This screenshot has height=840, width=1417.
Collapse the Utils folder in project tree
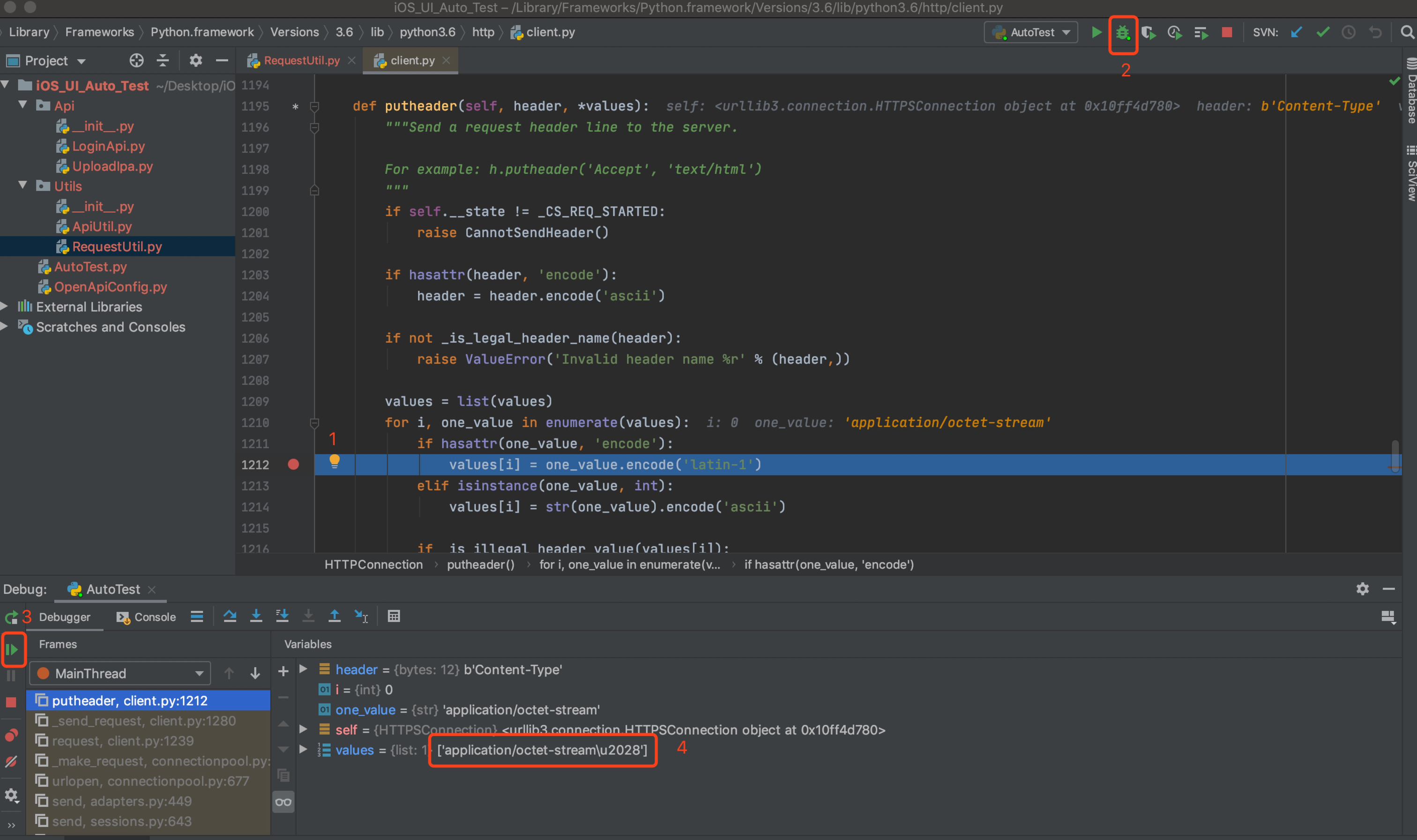point(22,186)
